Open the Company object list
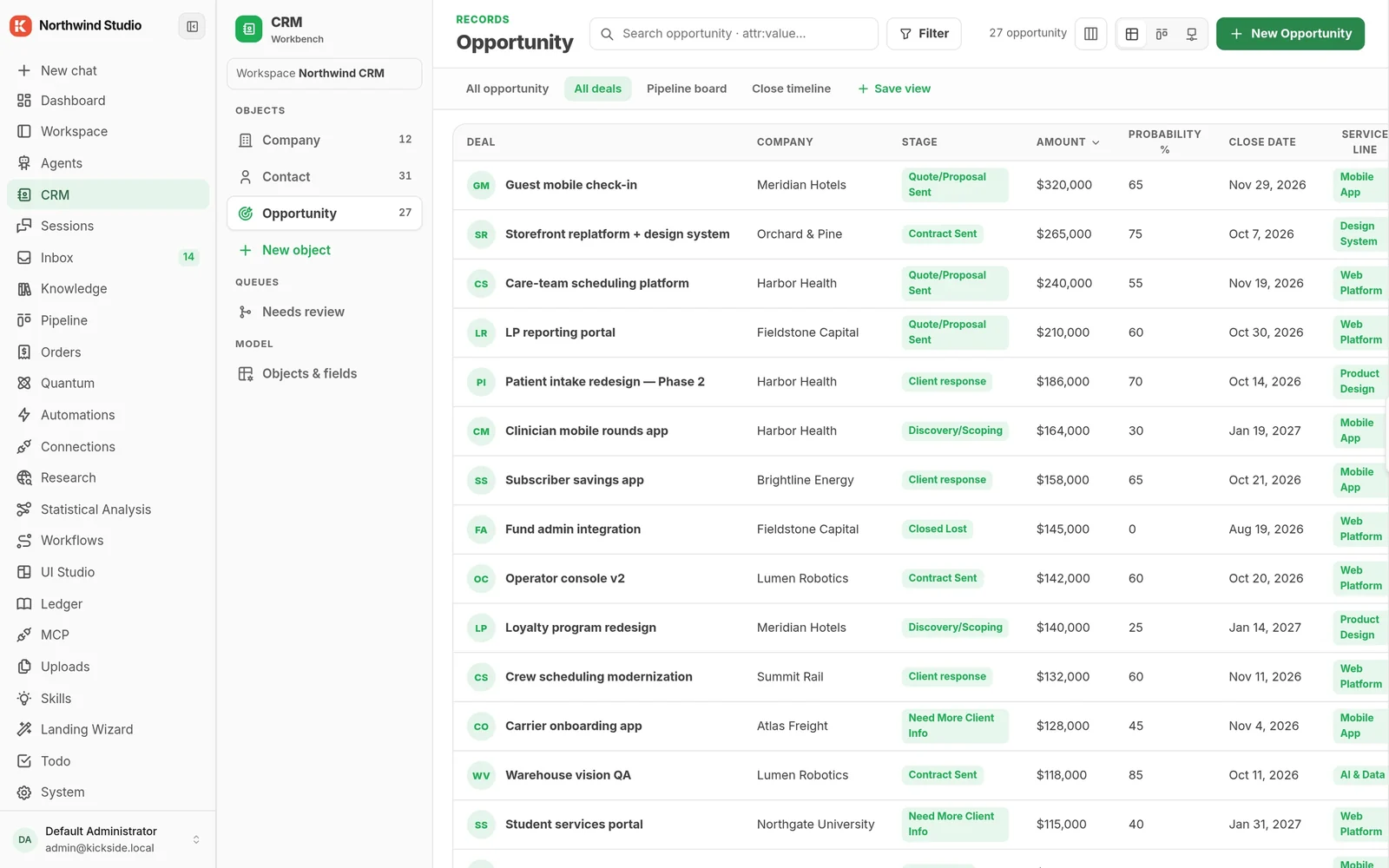The height and width of the screenshot is (868, 1389). [x=324, y=140]
